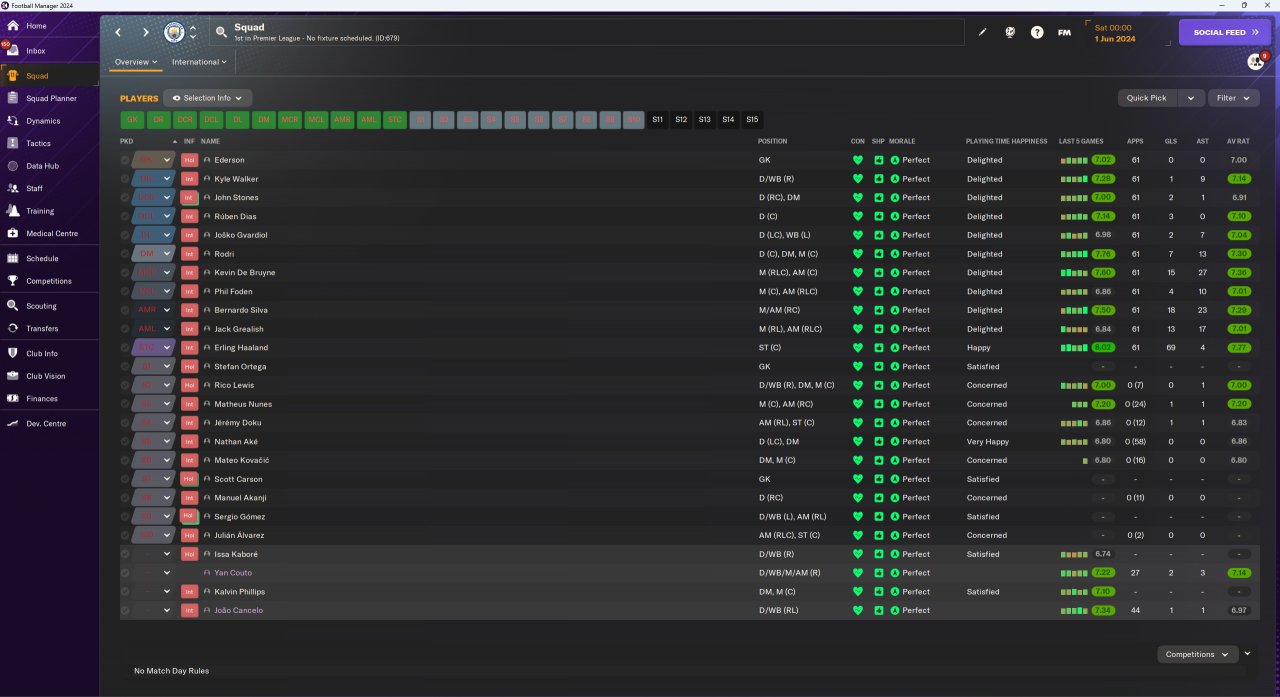Open Competitions trophy icon in sidebar
The image size is (1280, 697).
tap(12, 281)
